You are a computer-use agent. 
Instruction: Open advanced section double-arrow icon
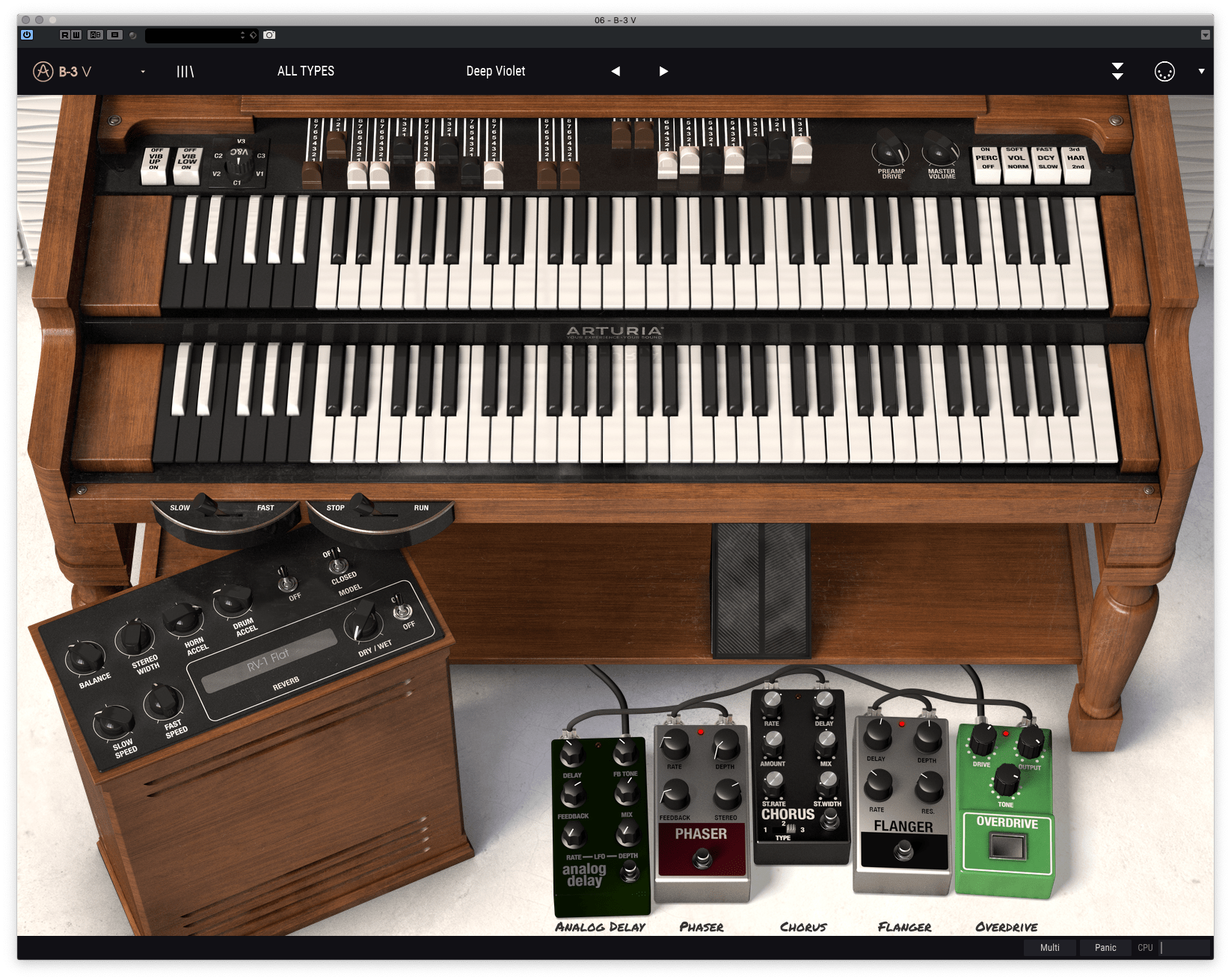(1117, 72)
